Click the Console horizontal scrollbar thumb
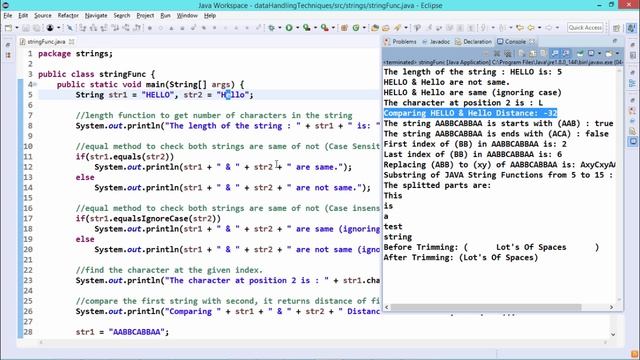The width and height of the screenshot is (640, 360). (486, 307)
